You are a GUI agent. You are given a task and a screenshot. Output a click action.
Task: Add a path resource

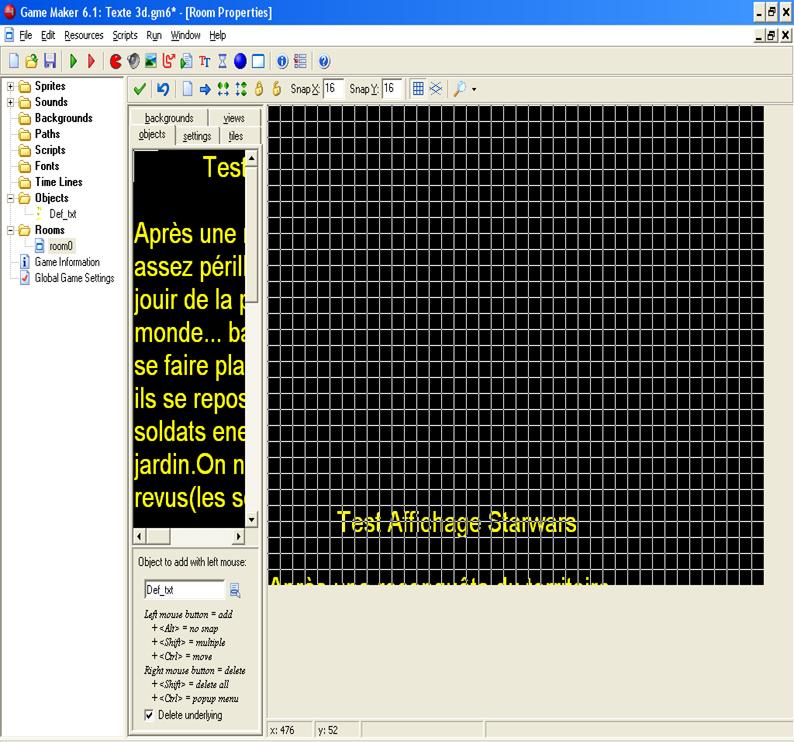click(168, 61)
